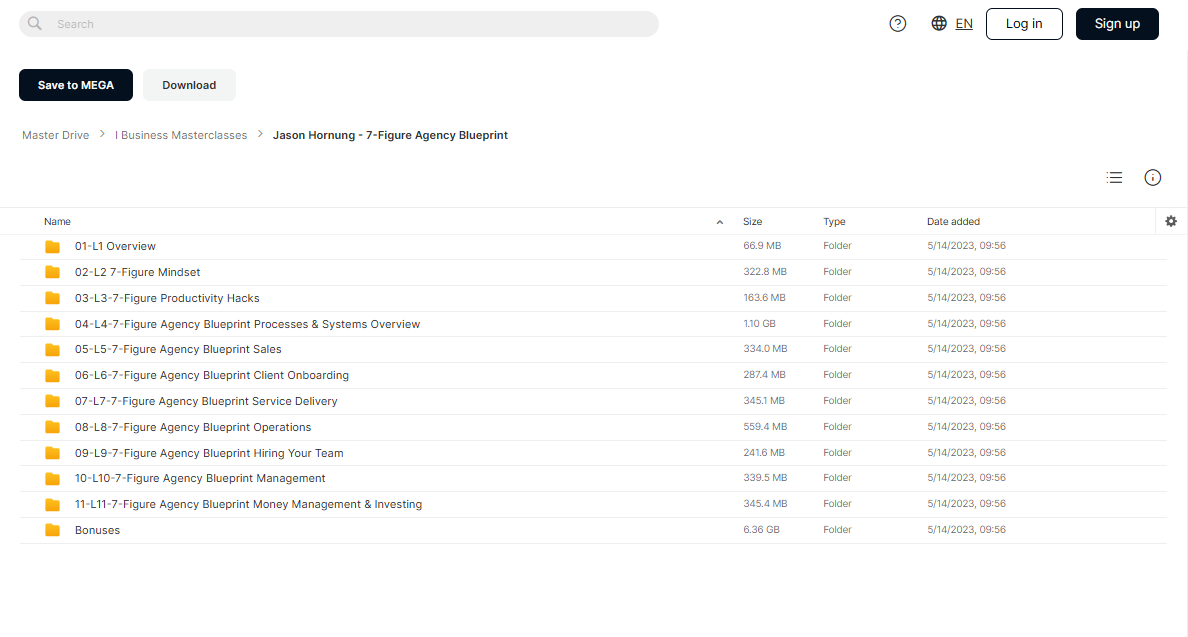This screenshot has width=1188, height=637.
Task: Select the Bonuses folder name
Action: pos(97,530)
